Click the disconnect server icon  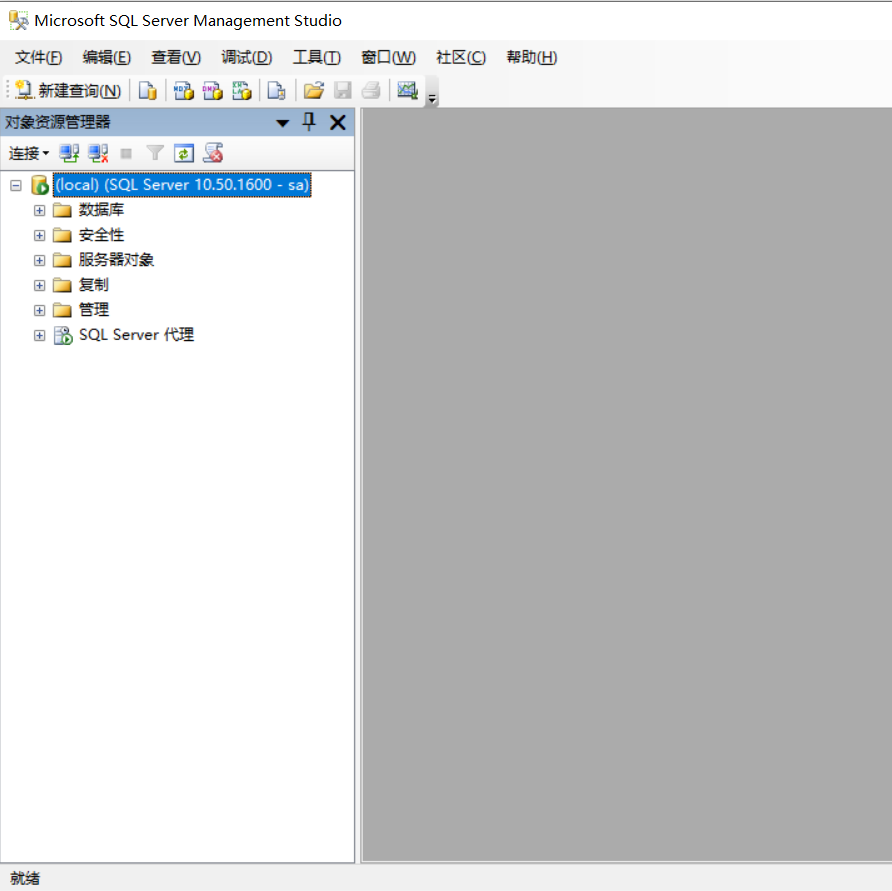click(x=98, y=153)
